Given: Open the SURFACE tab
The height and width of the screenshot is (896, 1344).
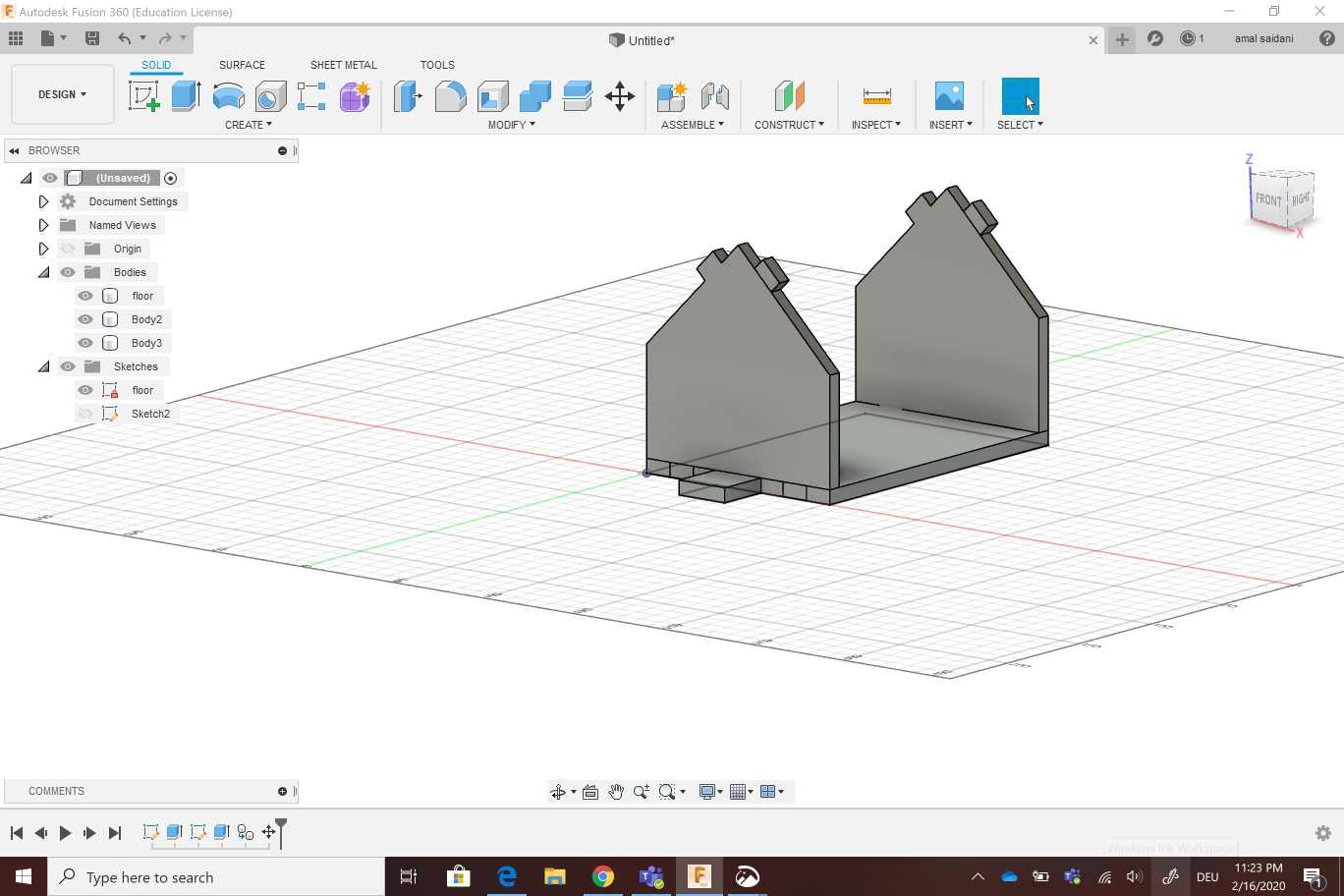Looking at the screenshot, I should click(x=242, y=65).
